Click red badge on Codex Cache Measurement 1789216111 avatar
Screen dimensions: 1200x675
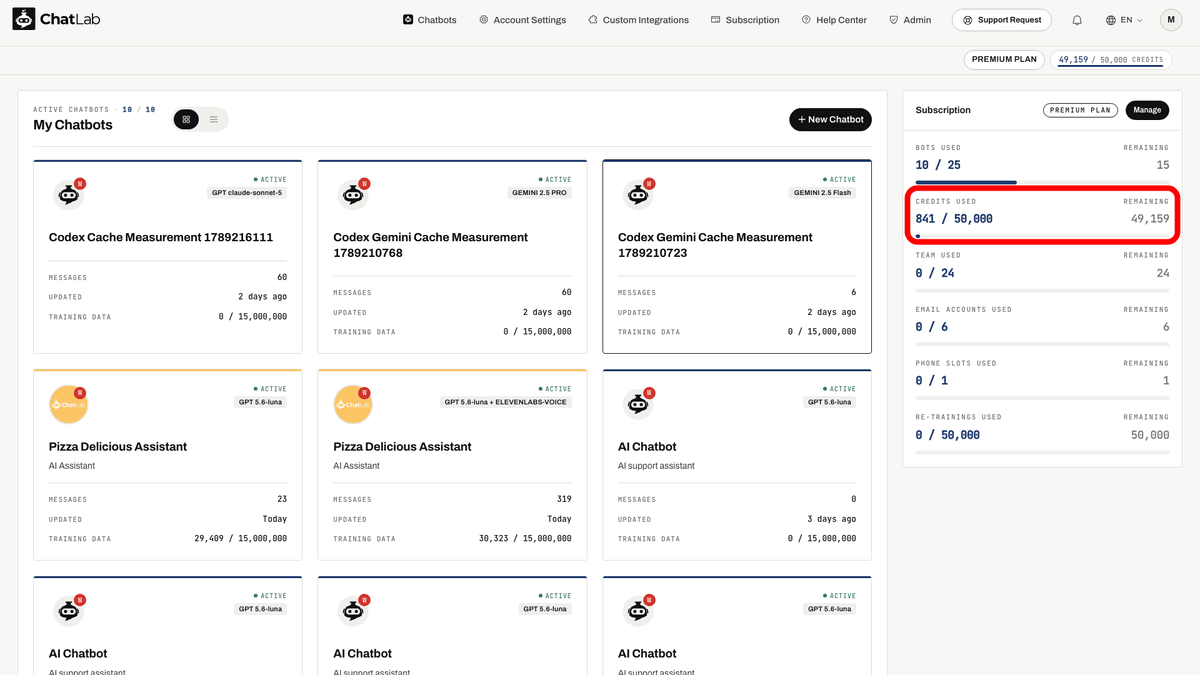[x=80, y=184]
